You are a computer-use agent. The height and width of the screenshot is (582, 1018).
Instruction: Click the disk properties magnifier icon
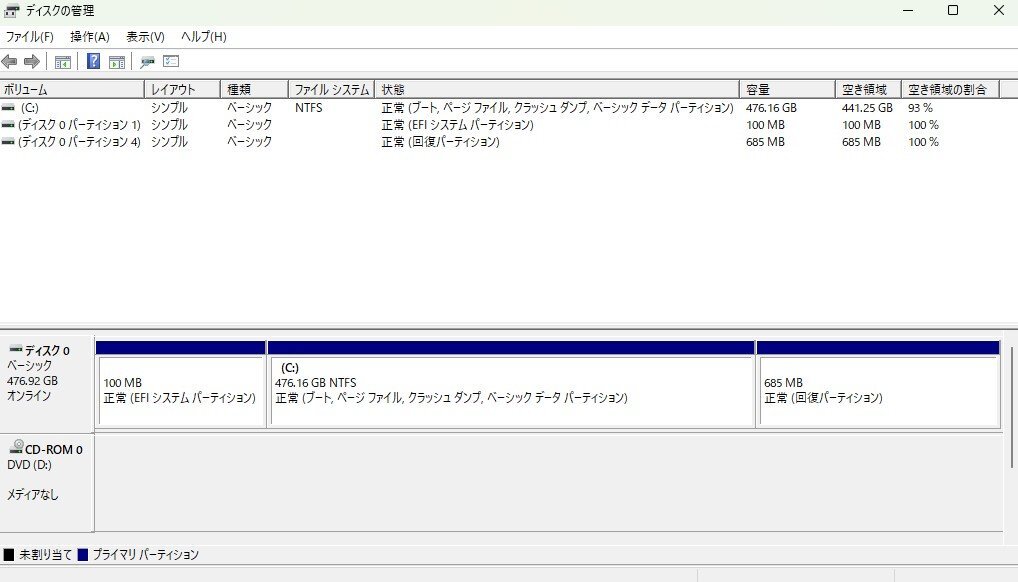click(x=147, y=61)
